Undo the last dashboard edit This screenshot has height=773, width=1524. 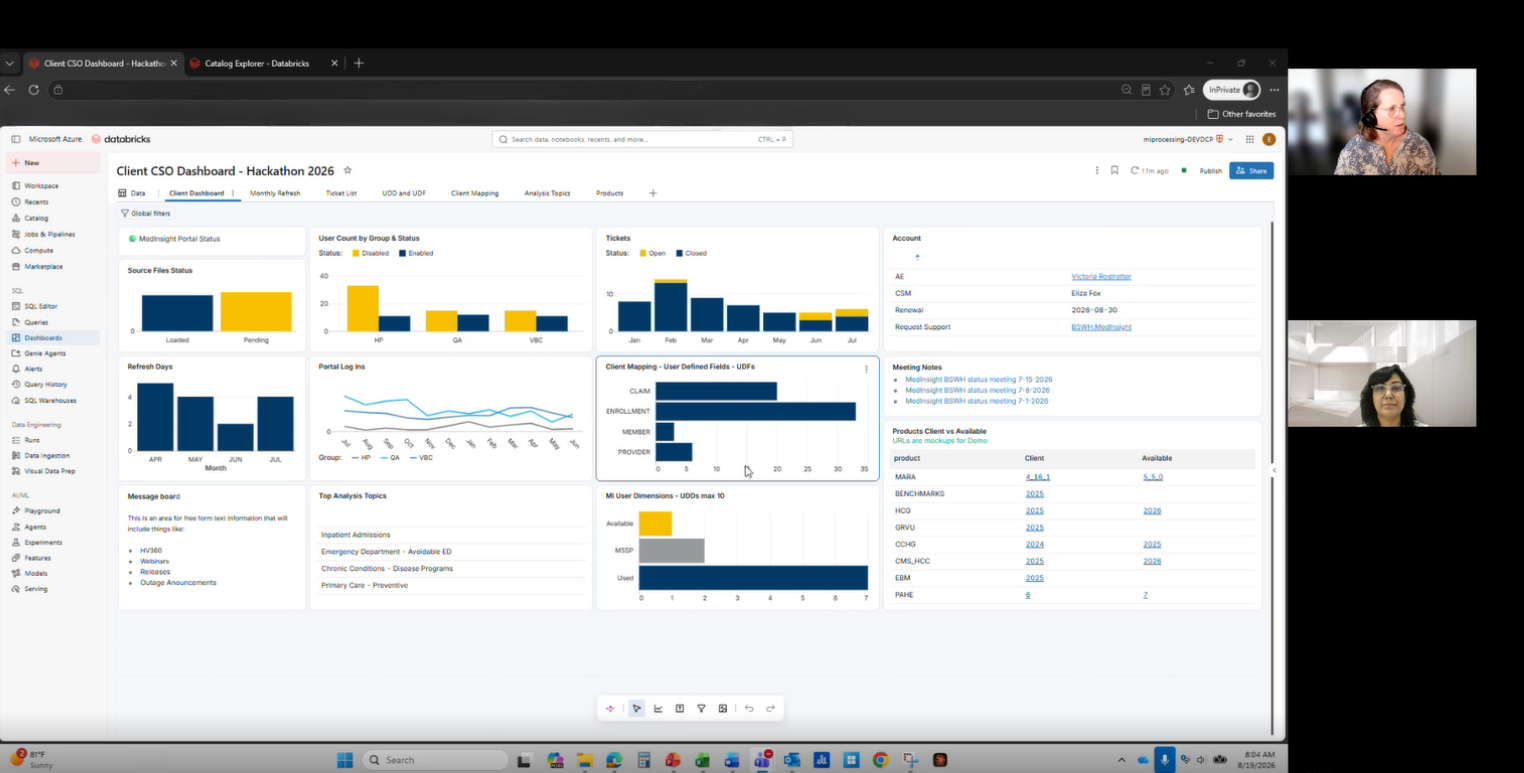749,709
